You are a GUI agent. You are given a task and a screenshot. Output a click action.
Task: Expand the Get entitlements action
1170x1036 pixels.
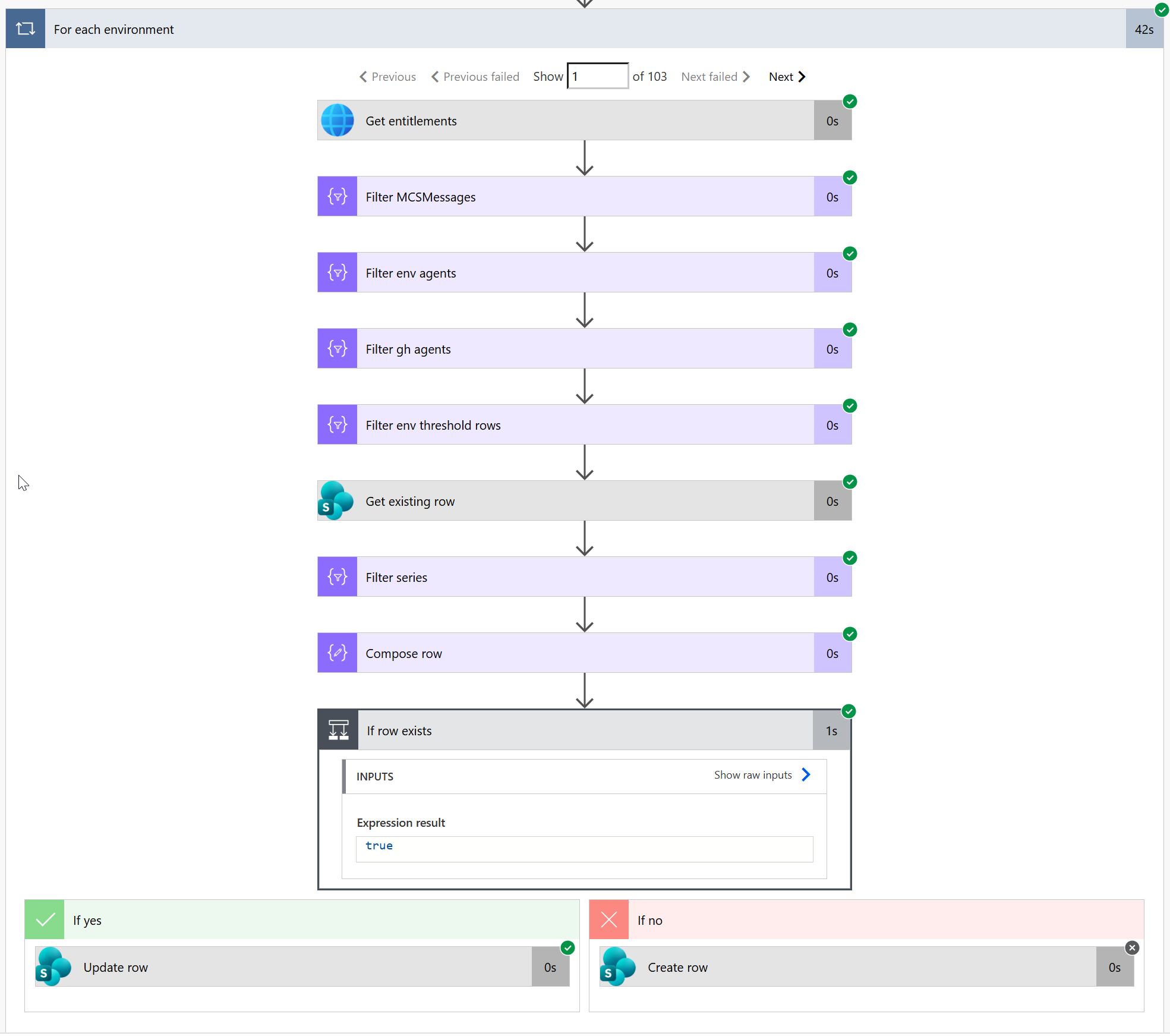pos(585,121)
